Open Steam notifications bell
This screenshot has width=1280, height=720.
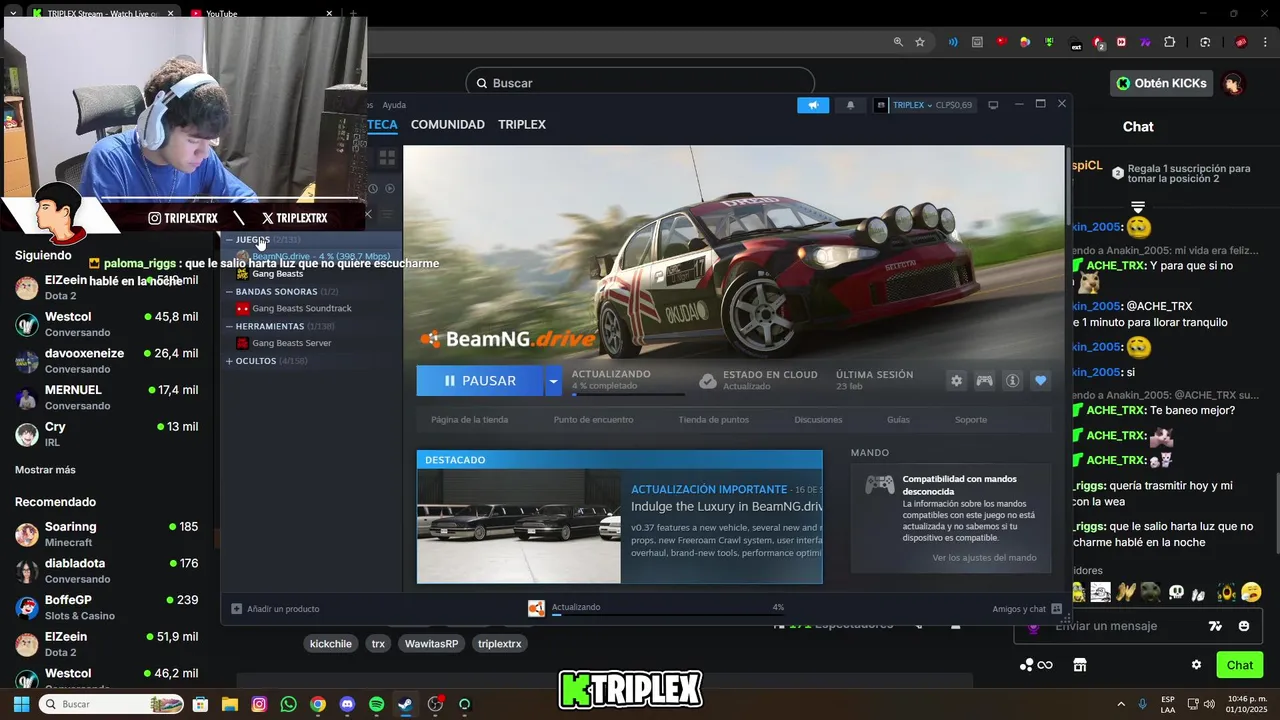[x=851, y=105]
